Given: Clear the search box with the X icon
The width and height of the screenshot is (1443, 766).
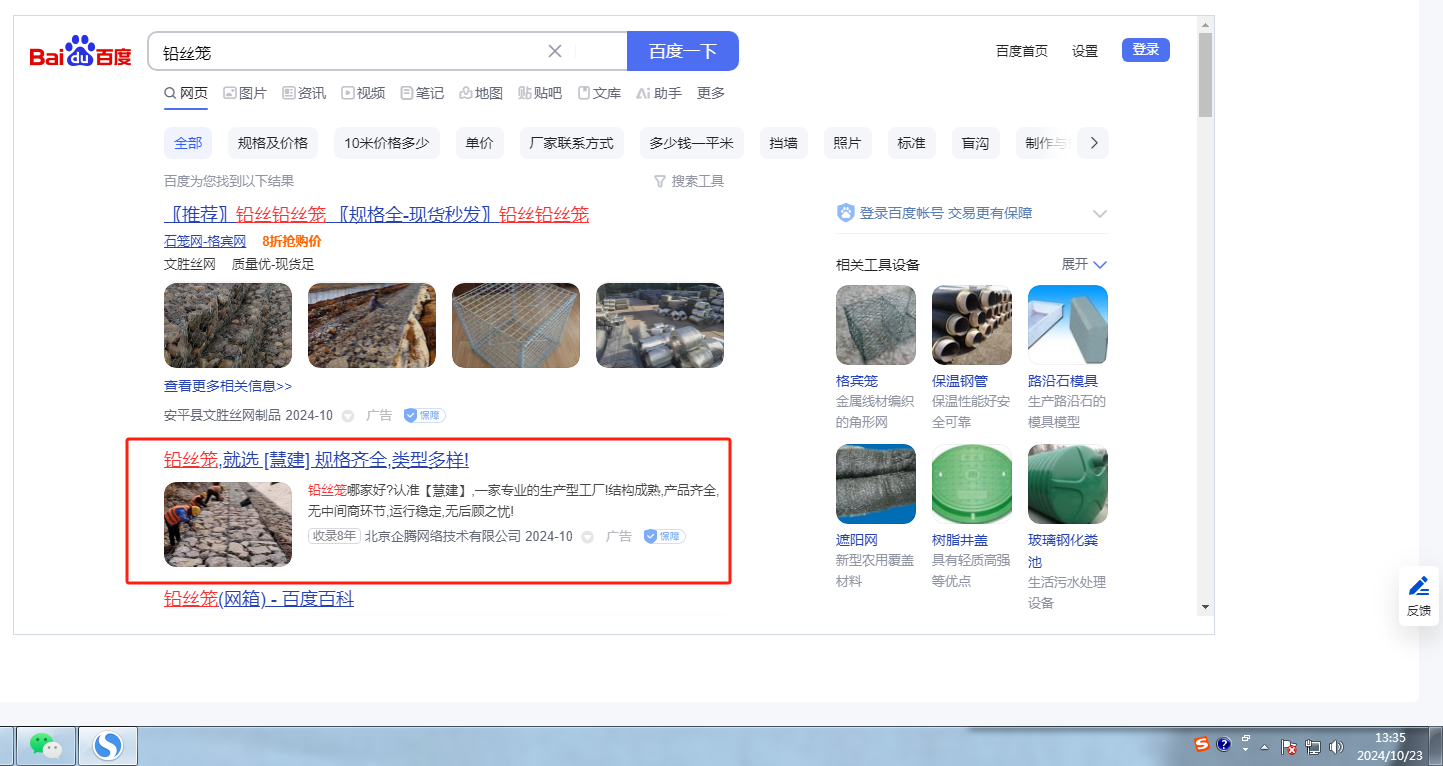Looking at the screenshot, I should (x=555, y=51).
